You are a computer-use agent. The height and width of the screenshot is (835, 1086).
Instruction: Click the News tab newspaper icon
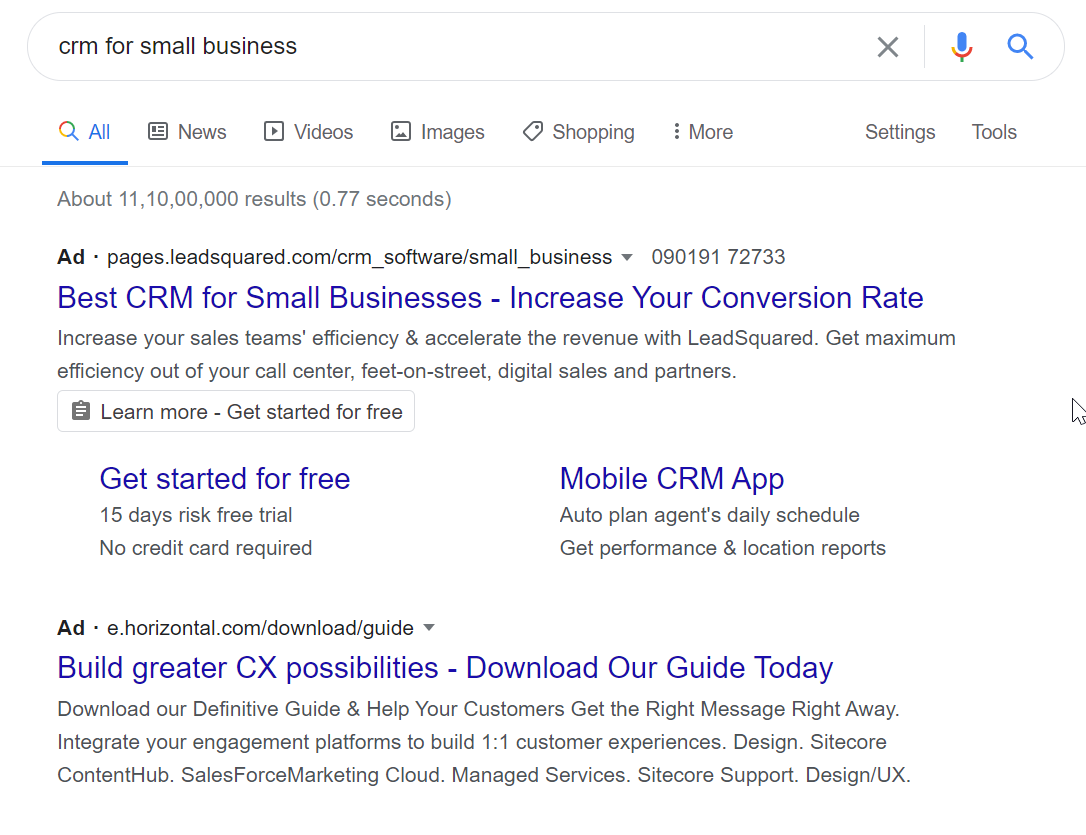click(158, 132)
